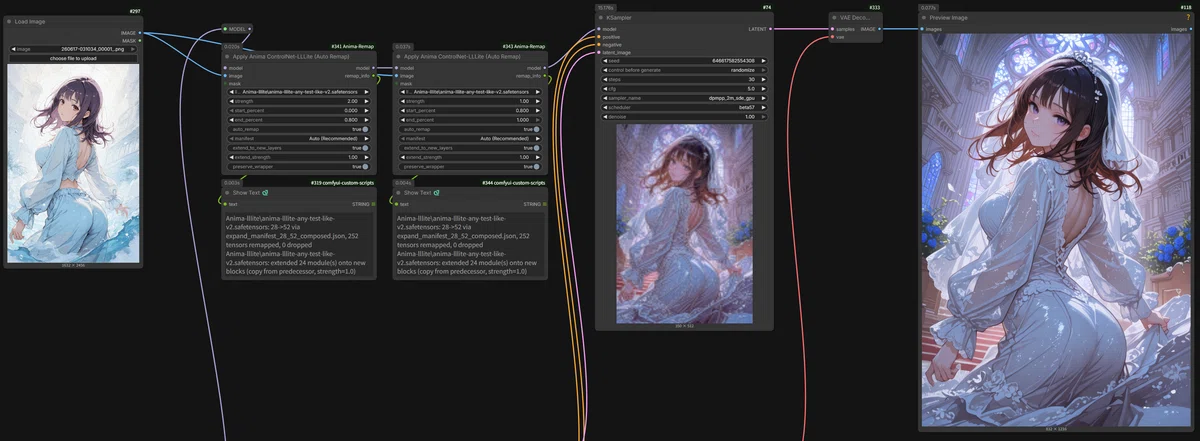Click the #343 Anima-Remap badge

(524, 46)
